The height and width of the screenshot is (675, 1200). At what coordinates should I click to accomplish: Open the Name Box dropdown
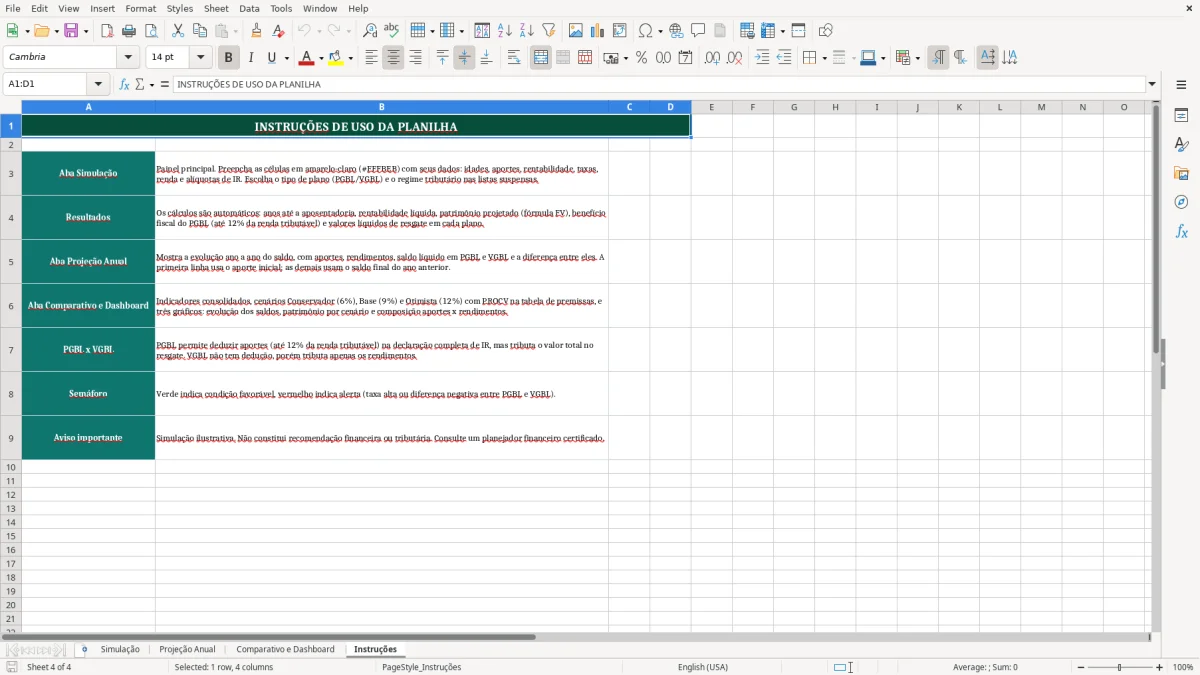tap(98, 85)
